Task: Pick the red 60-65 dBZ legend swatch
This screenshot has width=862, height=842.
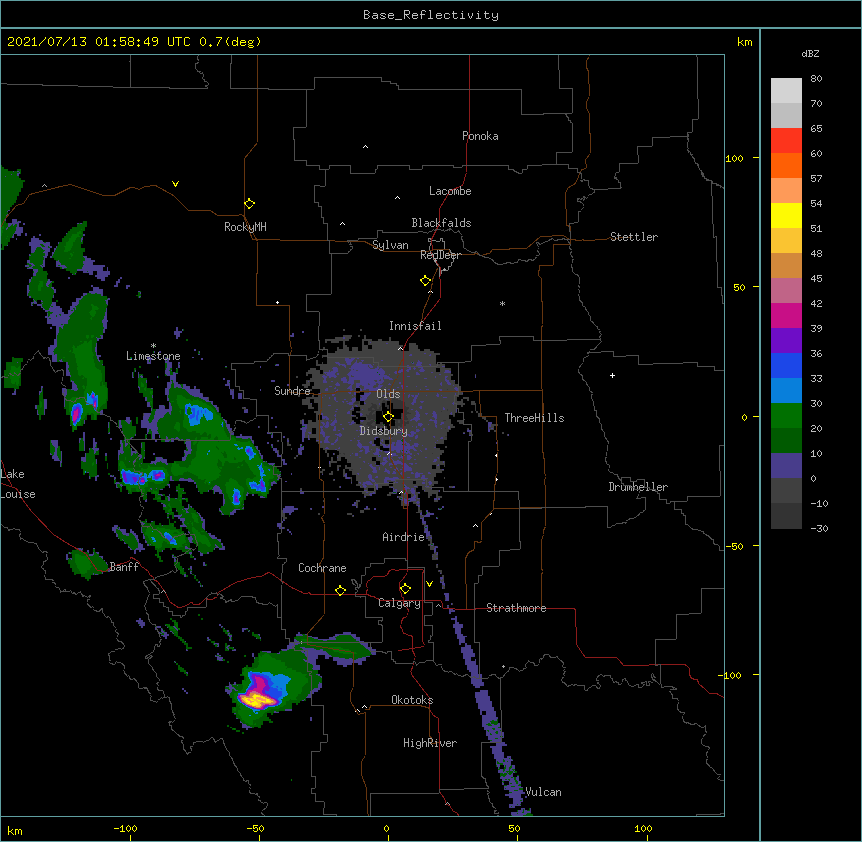Action: pos(786,141)
